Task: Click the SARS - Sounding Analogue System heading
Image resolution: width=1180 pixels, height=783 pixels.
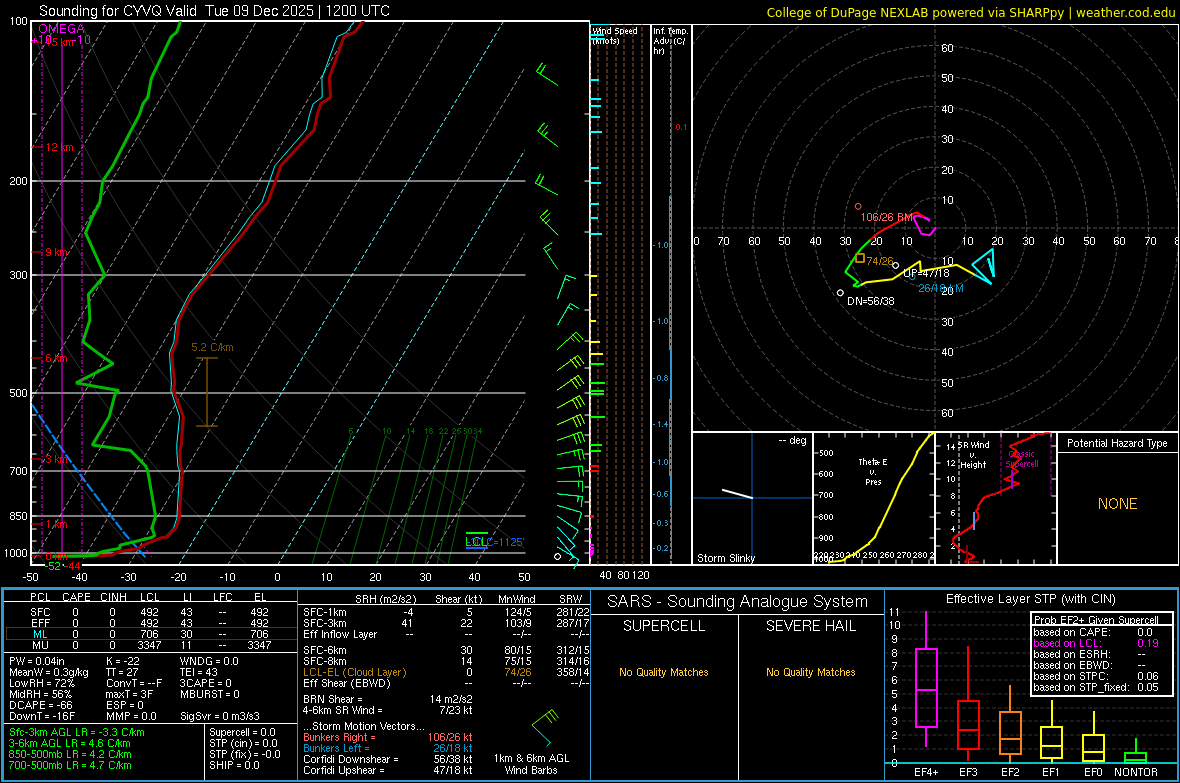Action: (737, 602)
